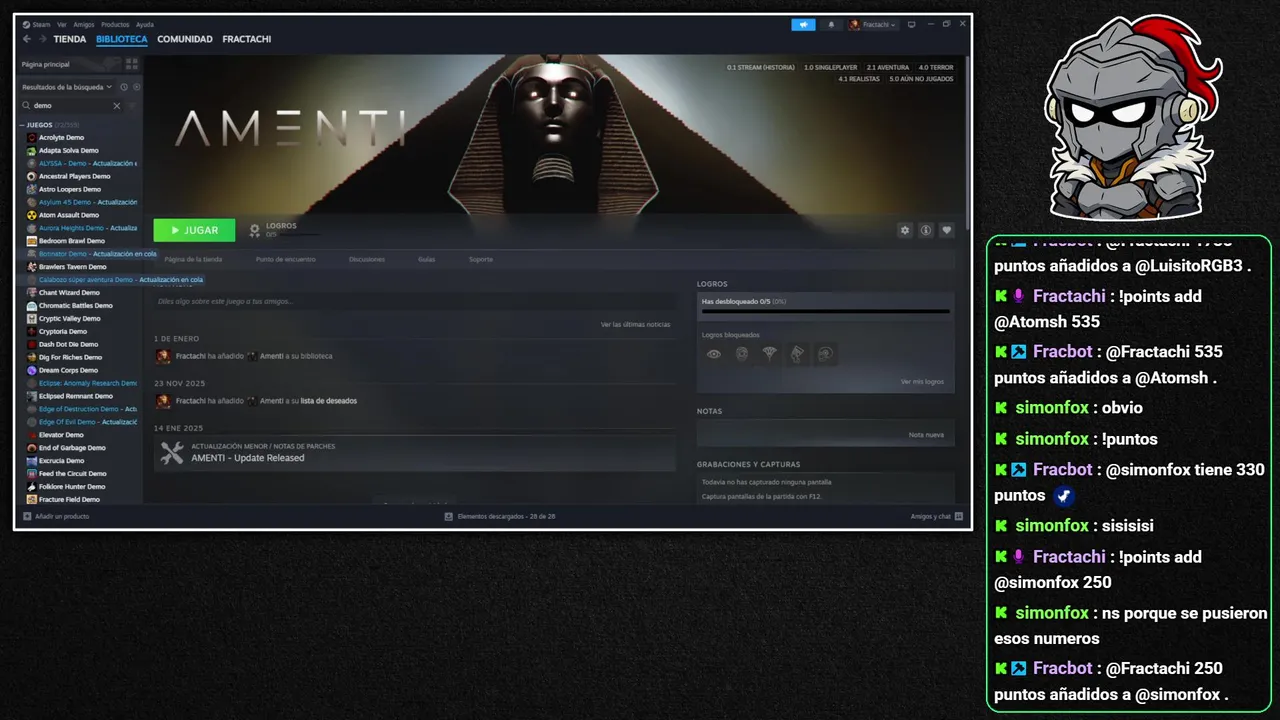Open the notifications bell
The height and width of the screenshot is (720, 1280).
(x=830, y=24)
